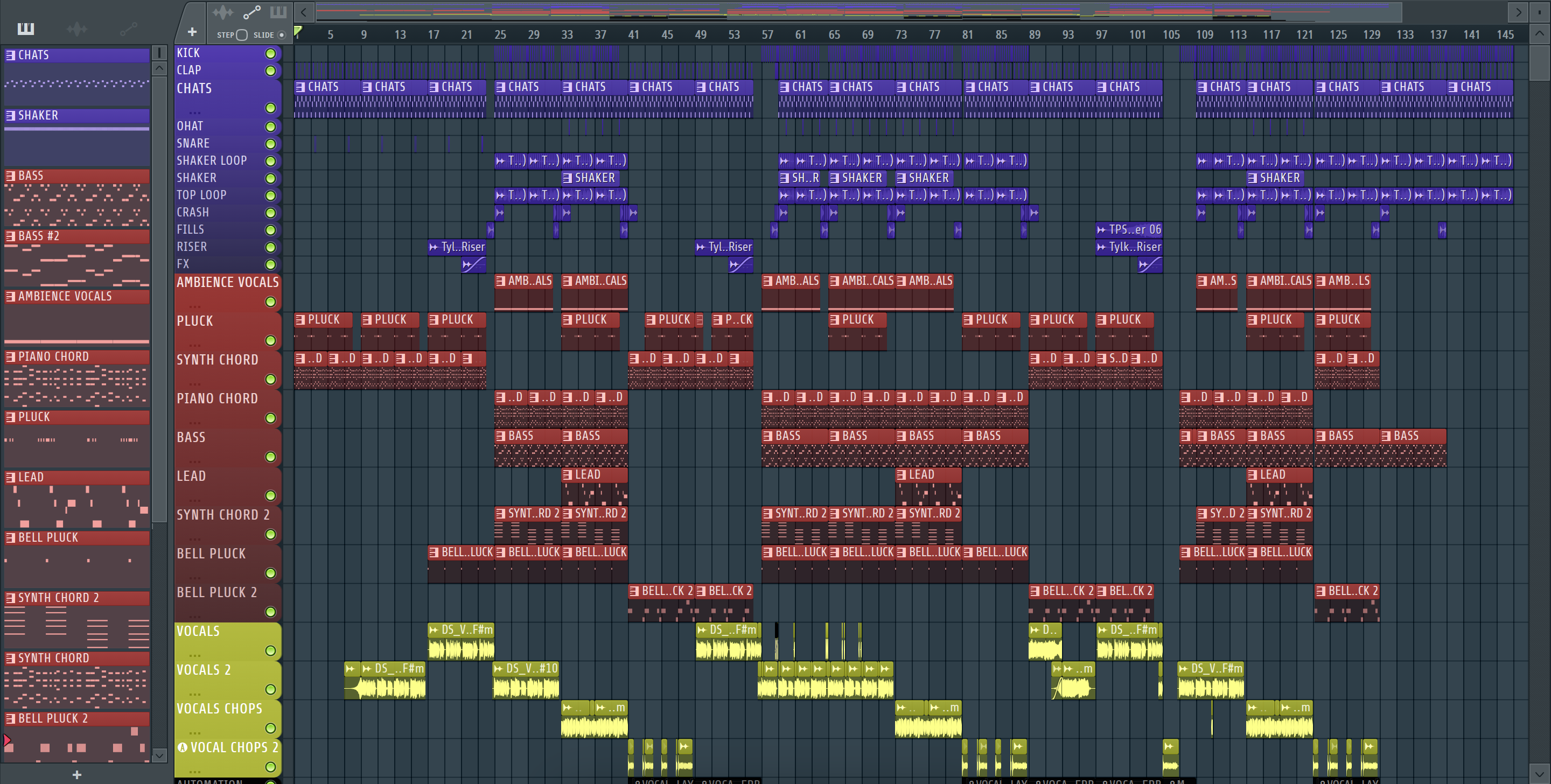Click the automation line icon above SLIDE
The height and width of the screenshot is (784, 1551).
251,12
